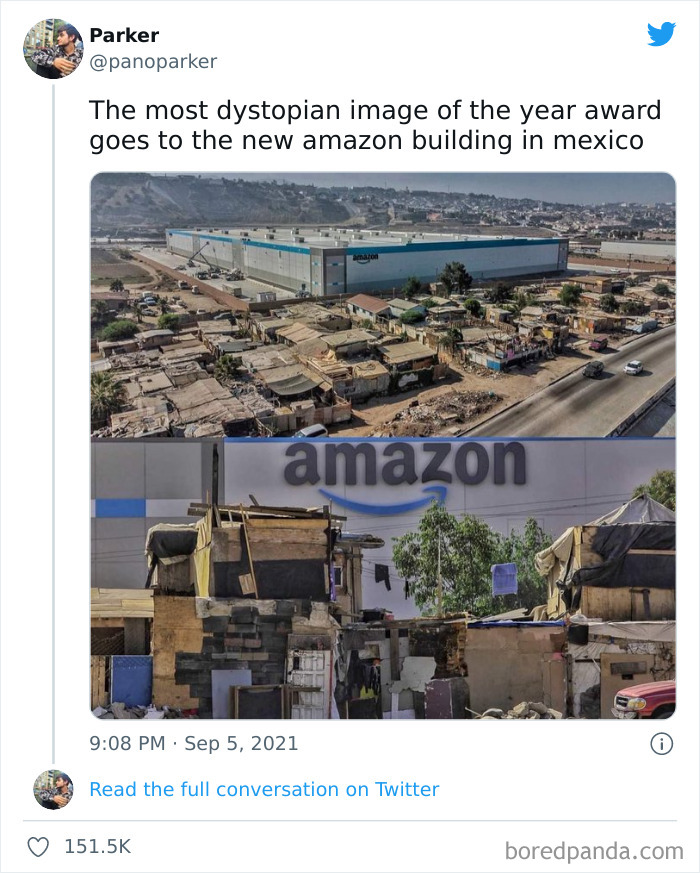Screen dimensions: 700x873
Task: Like the tweet with the heart icon
Action: click(x=38, y=847)
